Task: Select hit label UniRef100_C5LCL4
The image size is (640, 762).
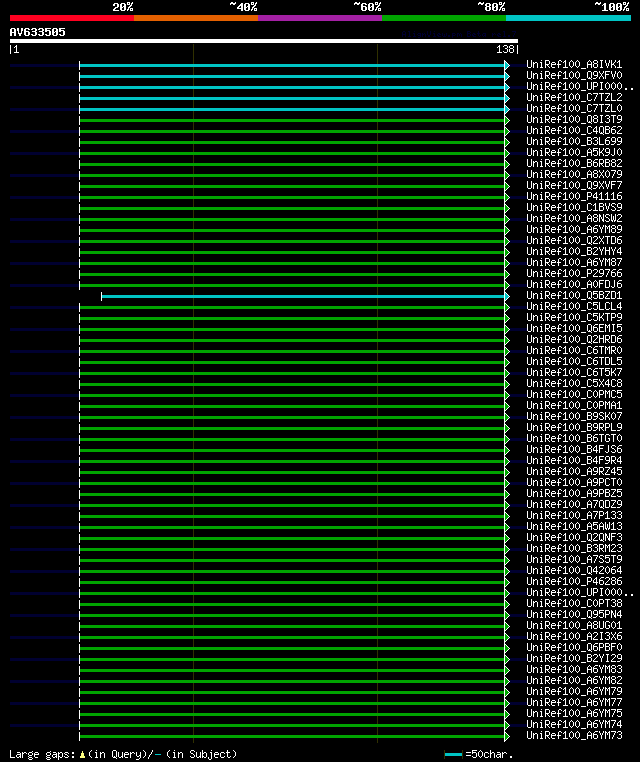Action: (x=574, y=306)
